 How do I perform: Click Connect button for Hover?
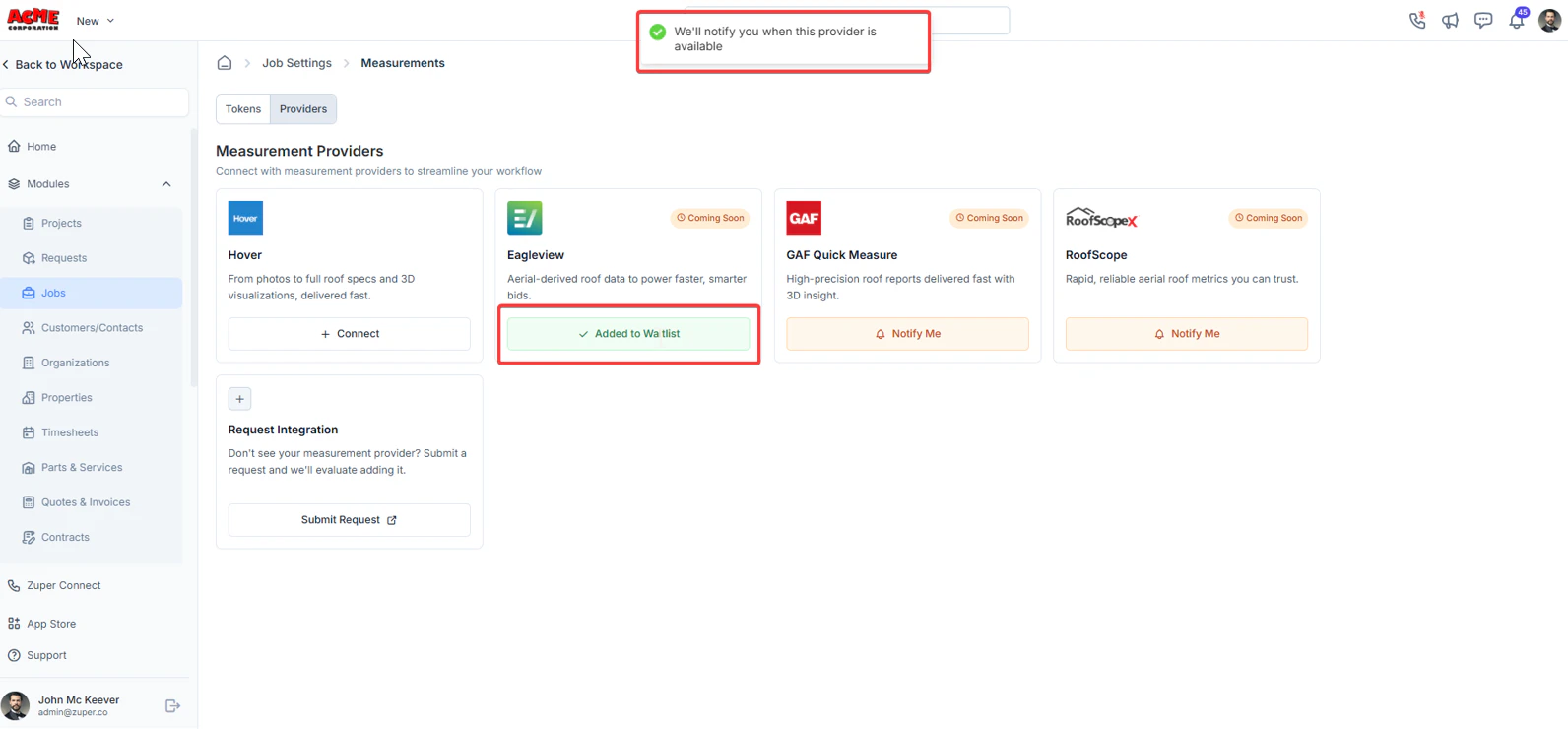(x=350, y=334)
